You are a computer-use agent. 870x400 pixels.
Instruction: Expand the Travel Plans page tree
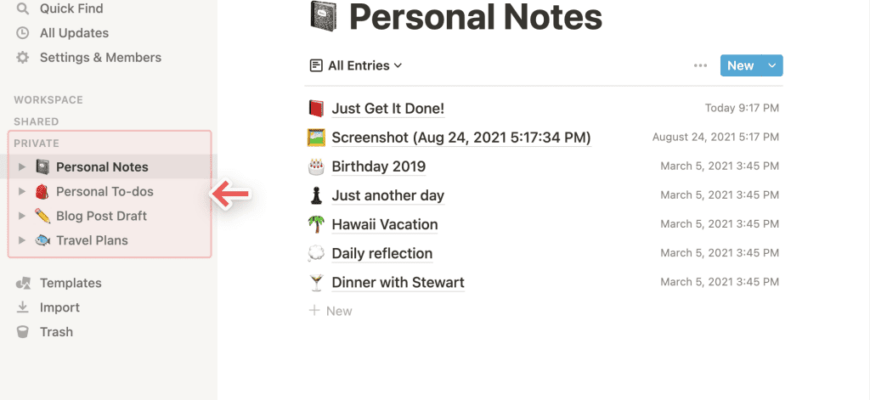point(22,240)
